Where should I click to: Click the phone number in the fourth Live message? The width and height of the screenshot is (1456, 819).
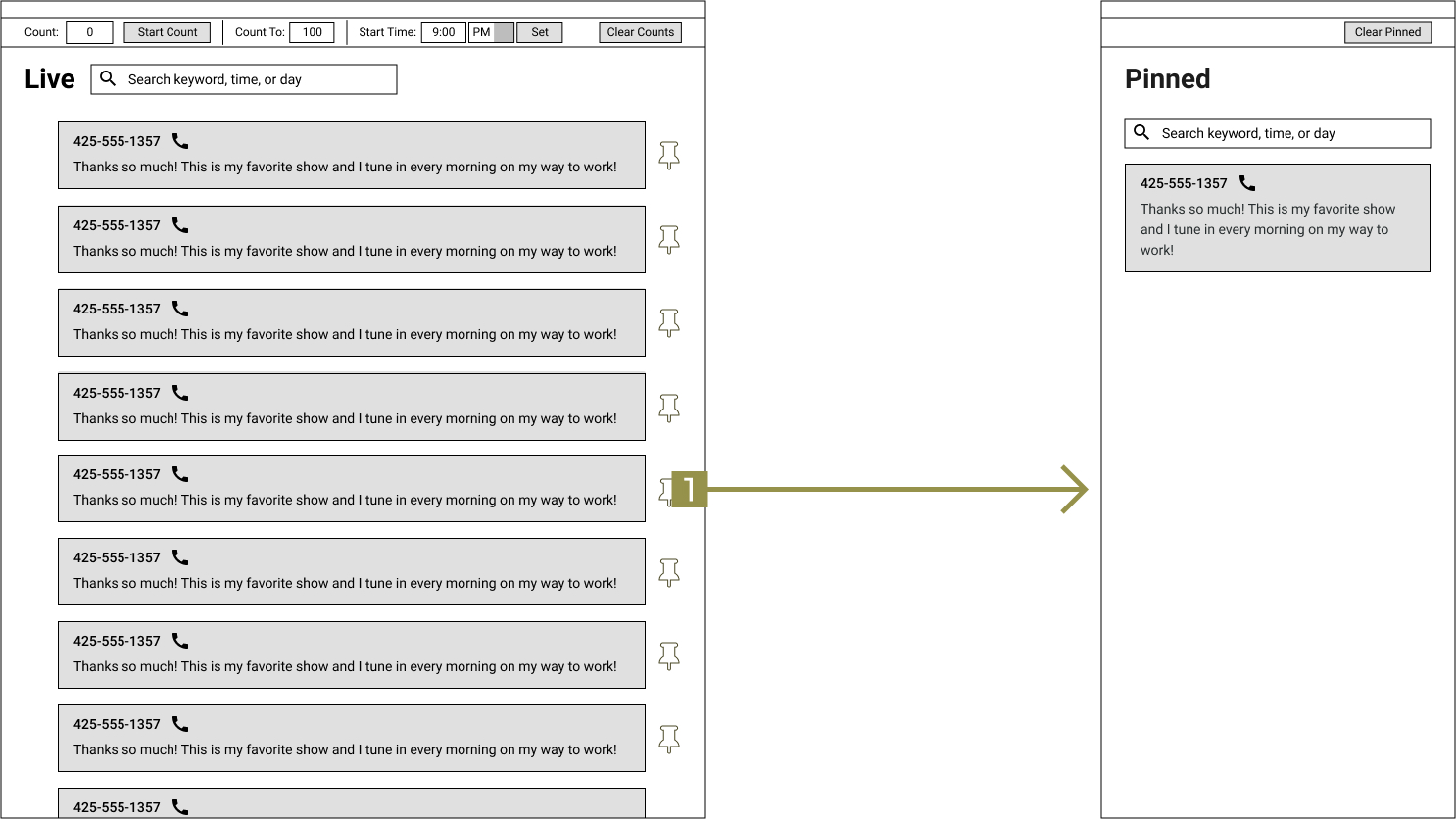pyautogui.click(x=117, y=393)
